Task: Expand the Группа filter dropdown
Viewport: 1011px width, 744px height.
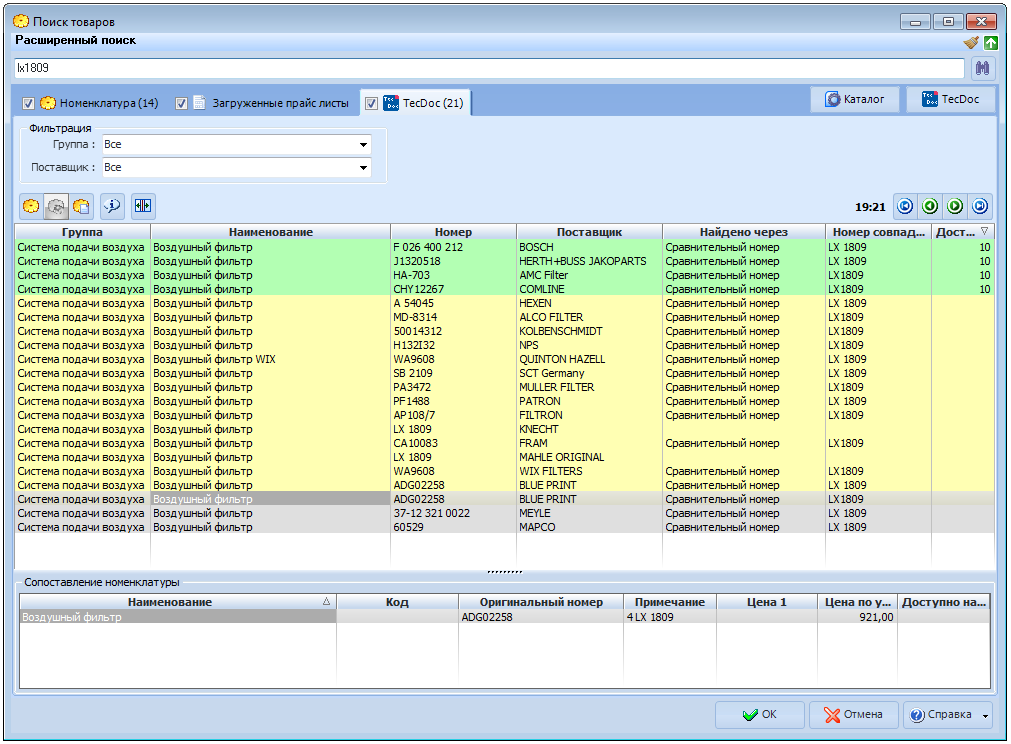Action: click(363, 145)
